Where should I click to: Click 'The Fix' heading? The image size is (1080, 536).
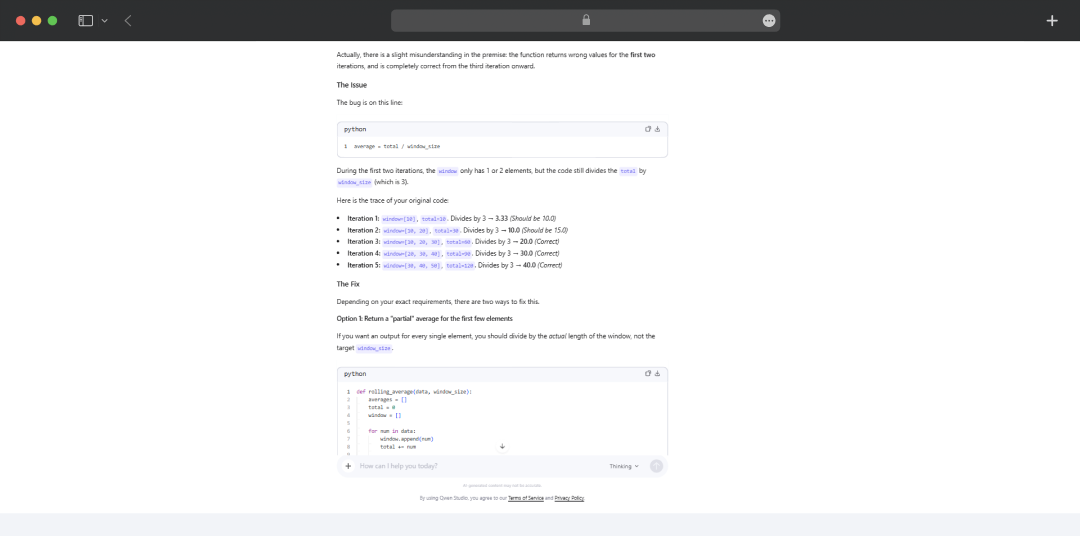348,284
